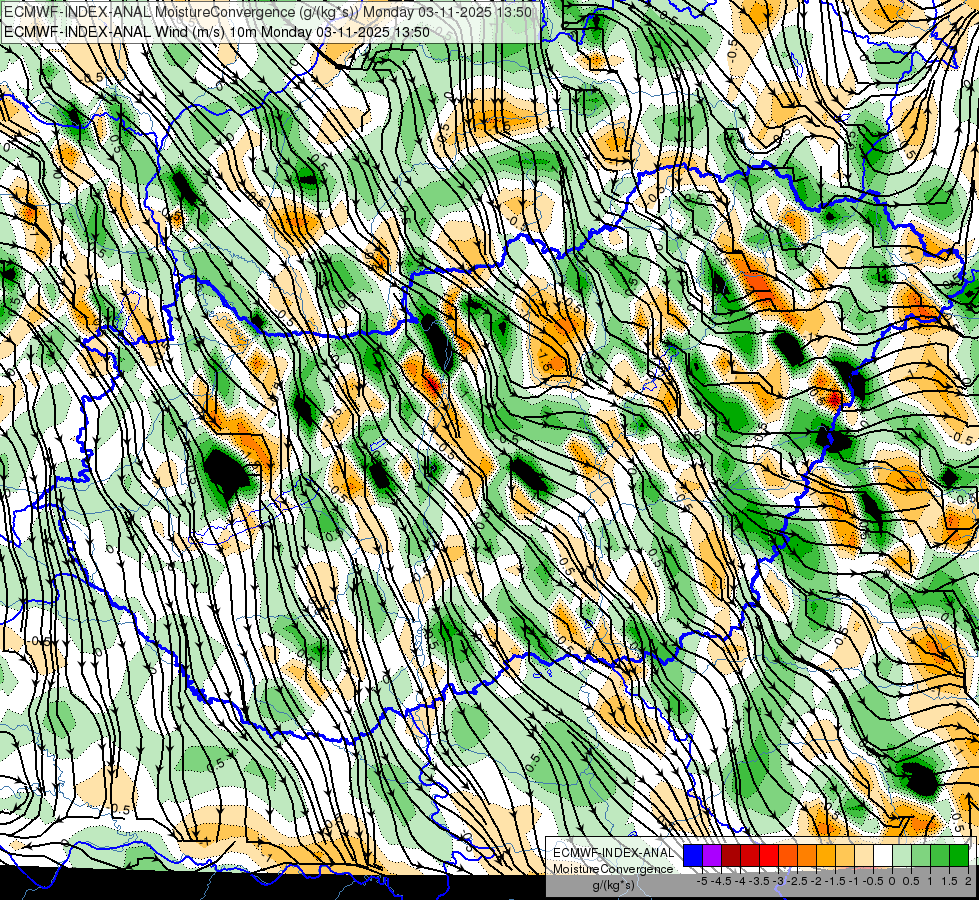The width and height of the screenshot is (979, 900).
Task: Click the '2' tick label at legend end
Action: pyautogui.click(x=968, y=881)
